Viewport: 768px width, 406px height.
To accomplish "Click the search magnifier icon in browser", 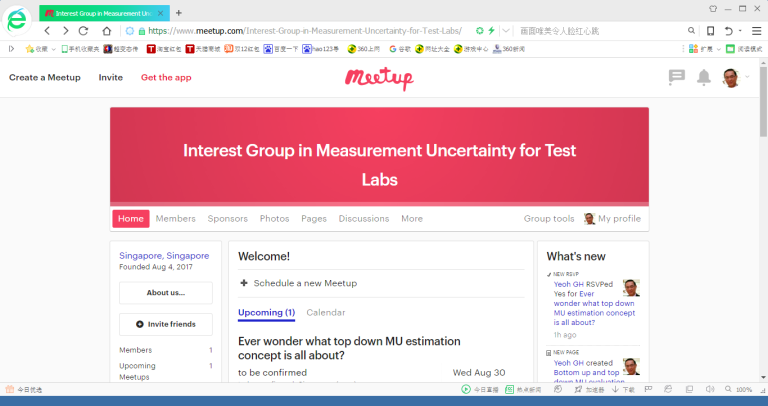I will coord(692,31).
